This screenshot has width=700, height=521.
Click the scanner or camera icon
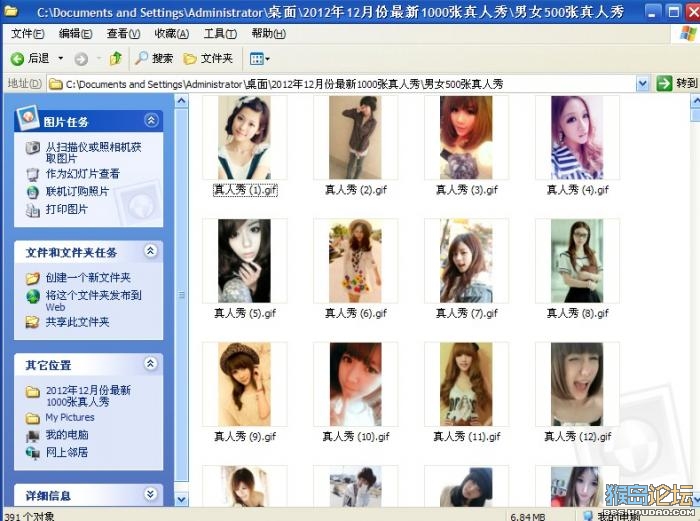pyautogui.click(x=33, y=148)
